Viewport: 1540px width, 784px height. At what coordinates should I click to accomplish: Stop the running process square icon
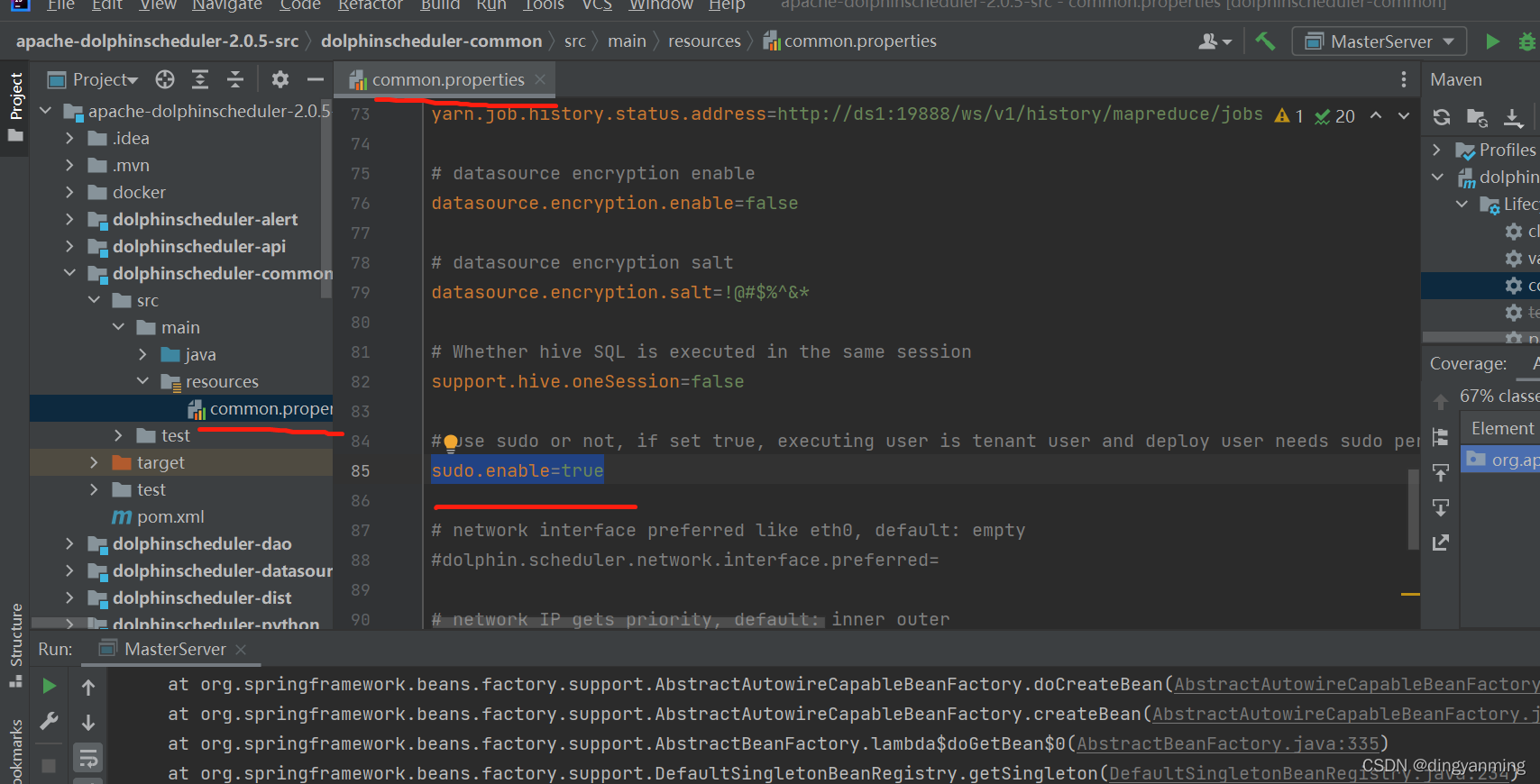point(49,766)
